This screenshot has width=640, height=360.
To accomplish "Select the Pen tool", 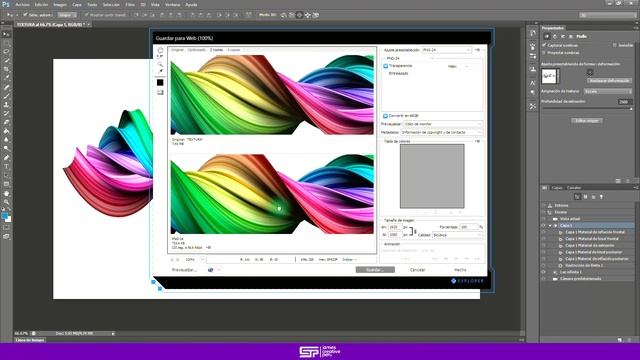I will pyautogui.click(x=6, y=158).
